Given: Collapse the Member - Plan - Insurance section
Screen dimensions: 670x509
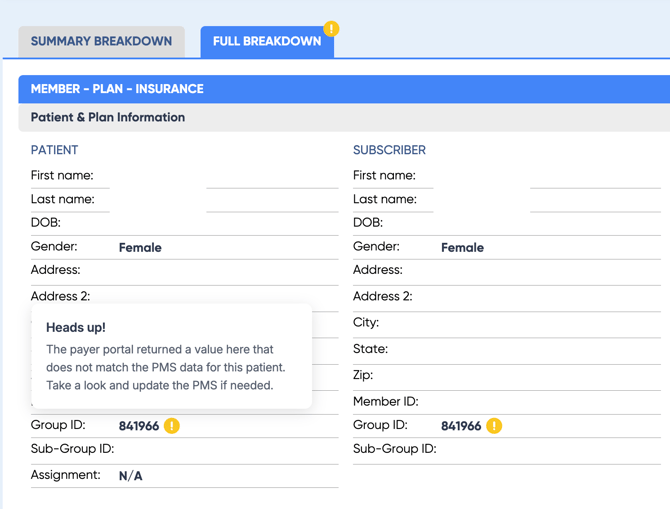Looking at the screenshot, I should 344,89.
